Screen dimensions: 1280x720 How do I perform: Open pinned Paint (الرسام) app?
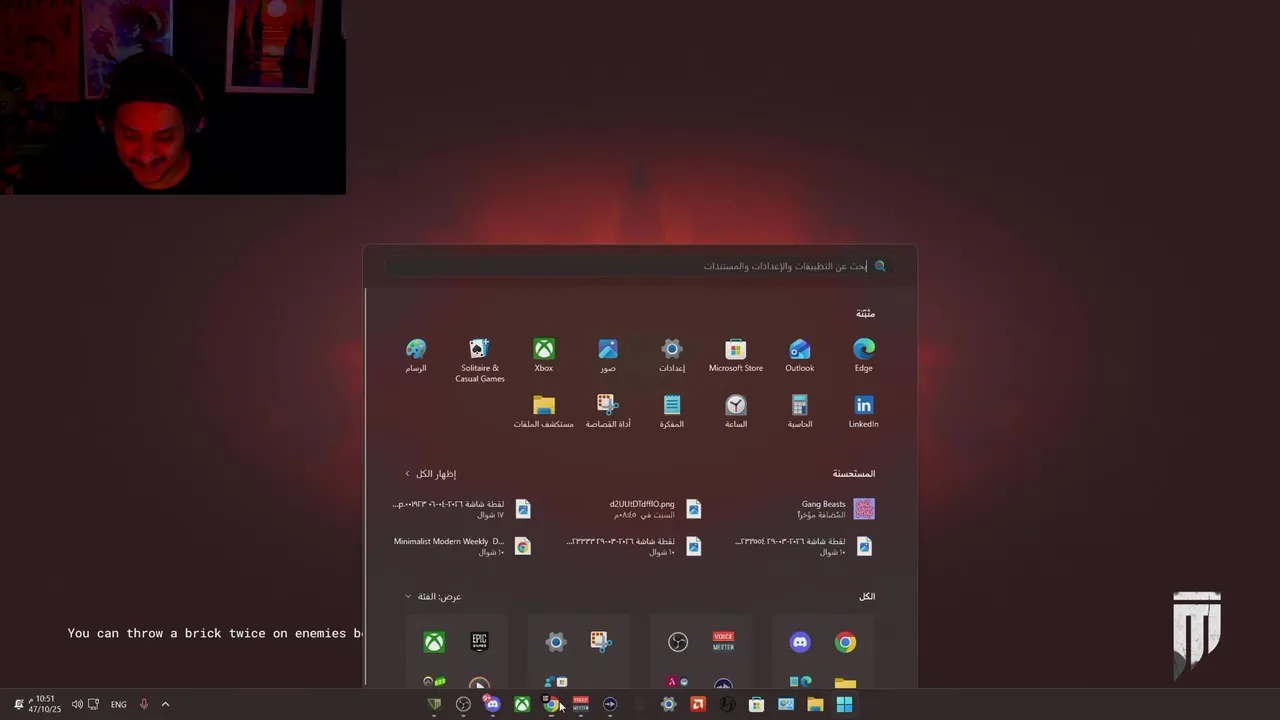416,355
